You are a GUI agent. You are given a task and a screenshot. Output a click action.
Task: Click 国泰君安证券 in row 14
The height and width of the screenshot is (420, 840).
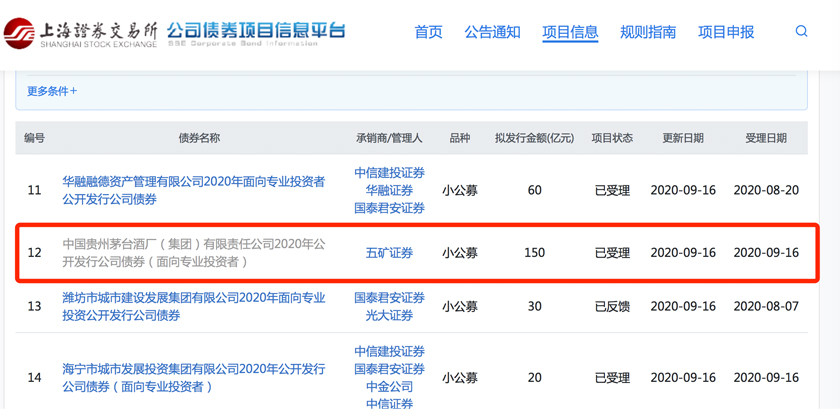389,369
